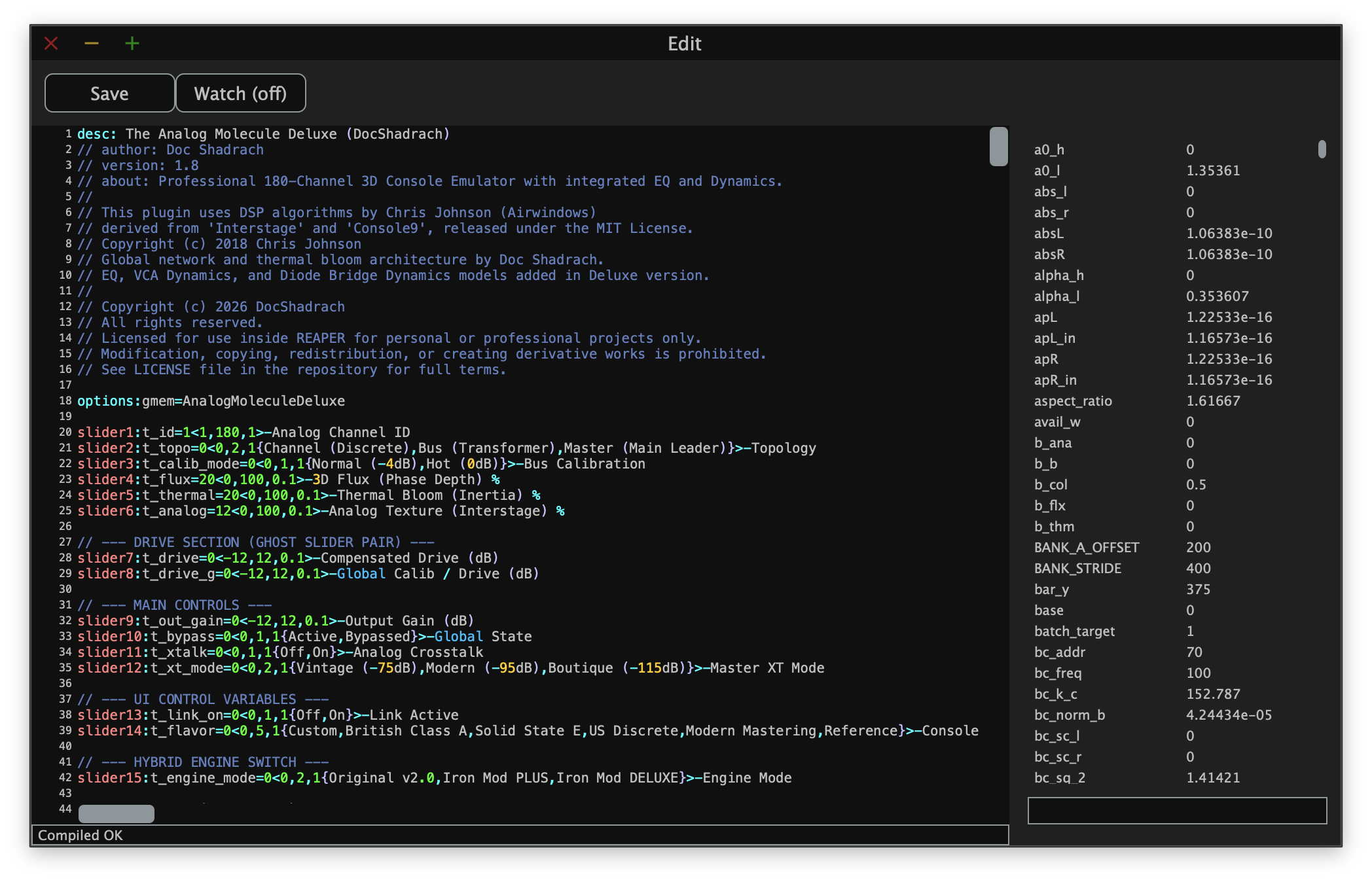This screenshot has height=882, width=1372.
Task: Click the slider13 Link Active line
Action: point(268,715)
